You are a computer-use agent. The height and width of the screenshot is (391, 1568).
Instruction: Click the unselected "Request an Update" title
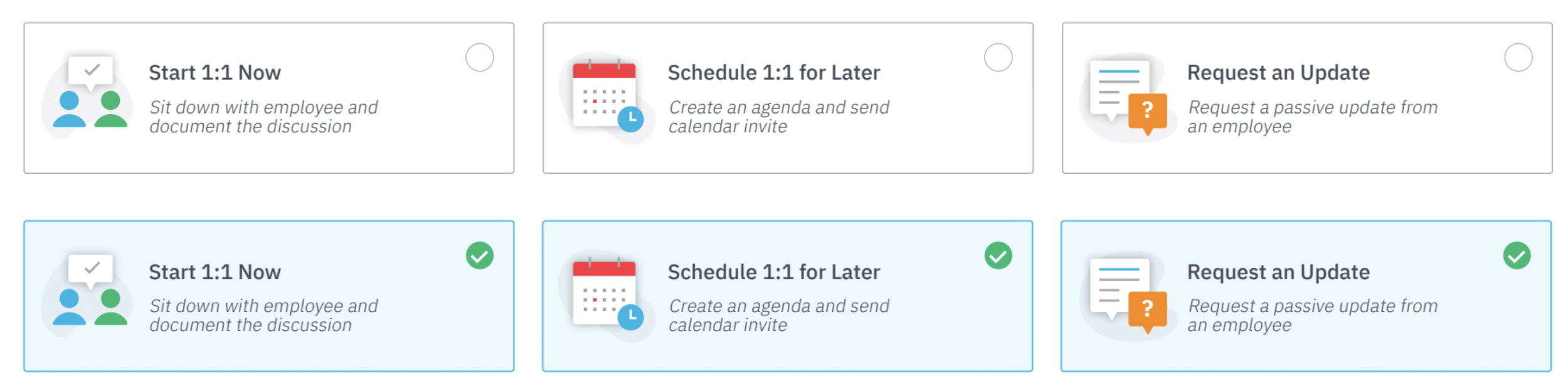[x=1278, y=73]
